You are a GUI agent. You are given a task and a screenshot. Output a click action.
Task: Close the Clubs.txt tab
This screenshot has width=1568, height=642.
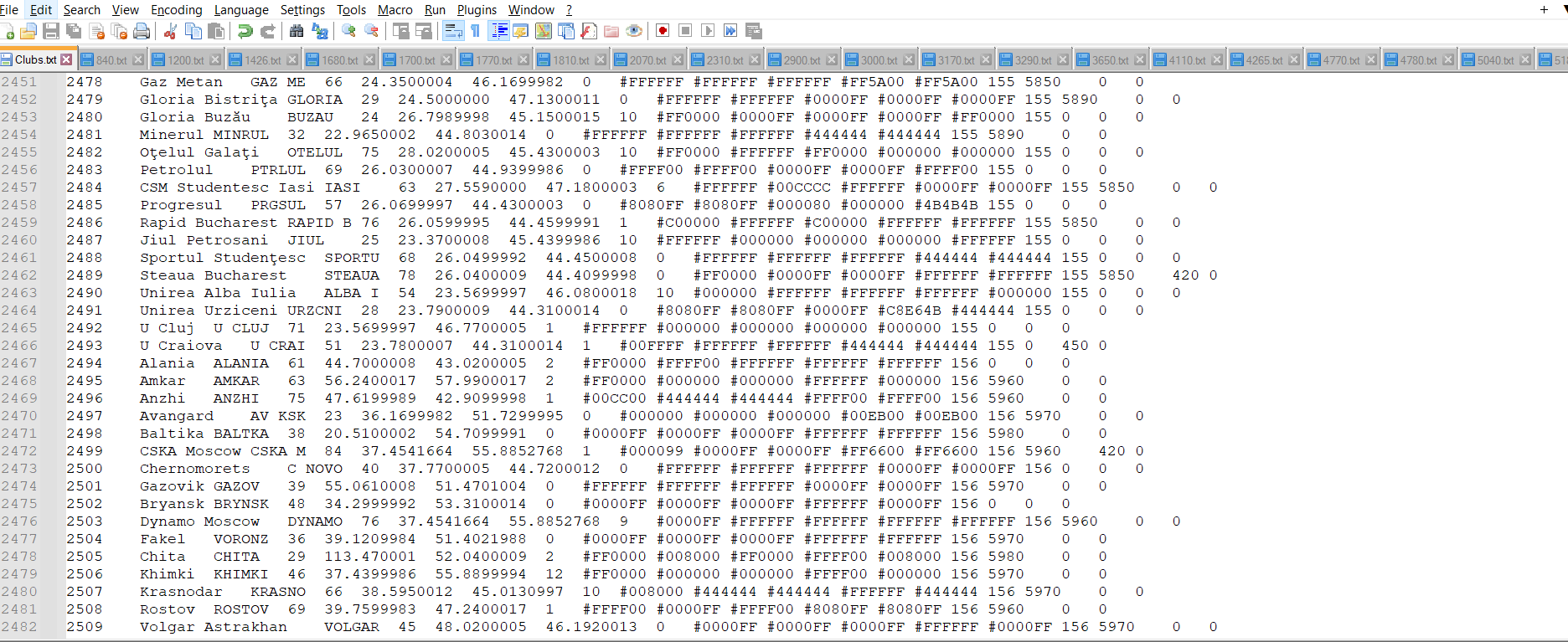pyautogui.click(x=66, y=59)
